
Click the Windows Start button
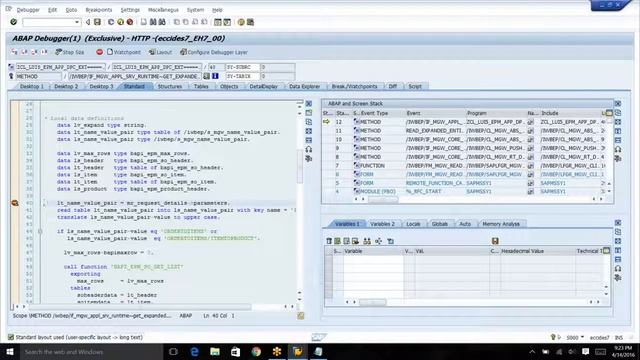coord(10,351)
